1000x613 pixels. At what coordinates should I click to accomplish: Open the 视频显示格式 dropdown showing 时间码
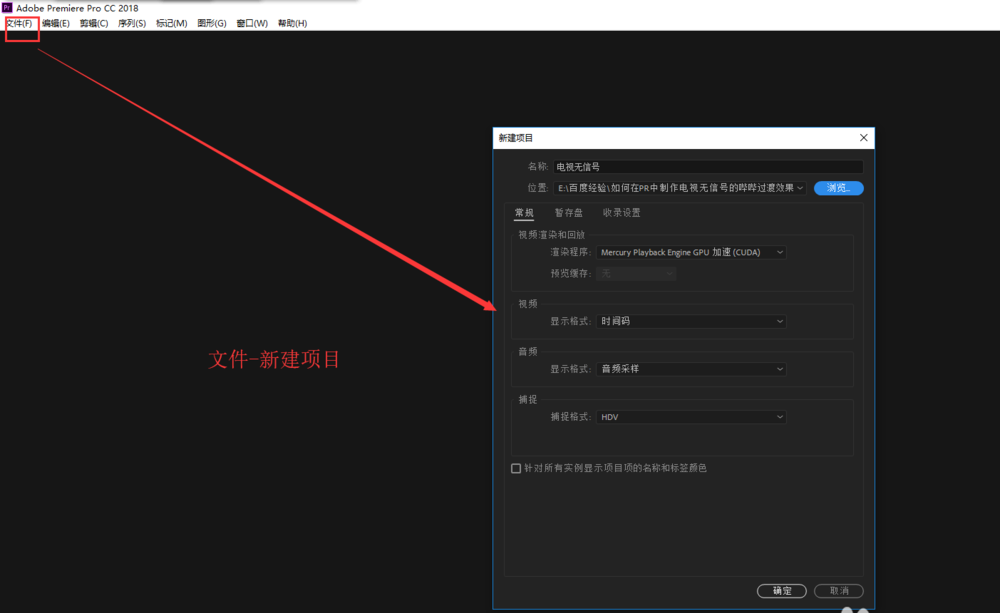point(693,321)
